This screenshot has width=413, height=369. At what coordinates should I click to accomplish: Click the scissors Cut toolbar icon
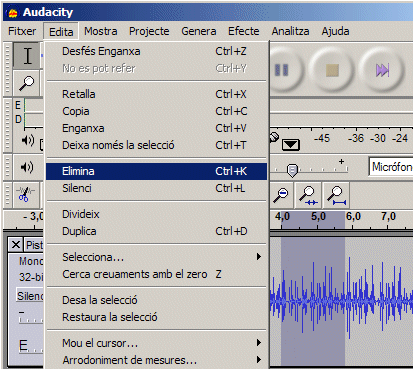click(x=26, y=194)
